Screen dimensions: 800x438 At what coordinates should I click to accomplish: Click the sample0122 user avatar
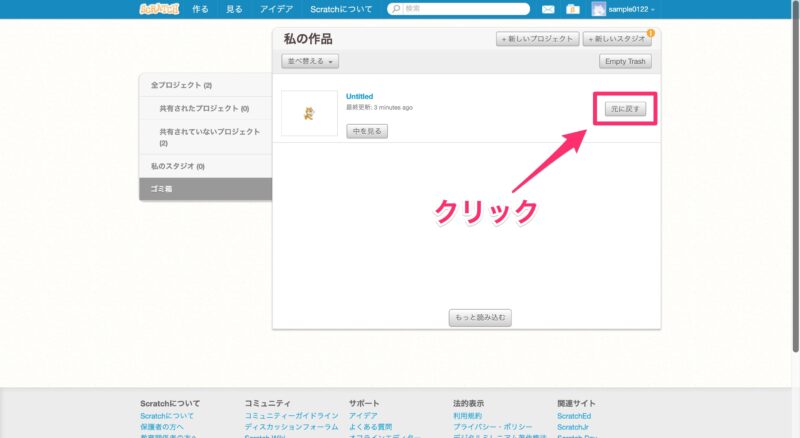coord(599,9)
